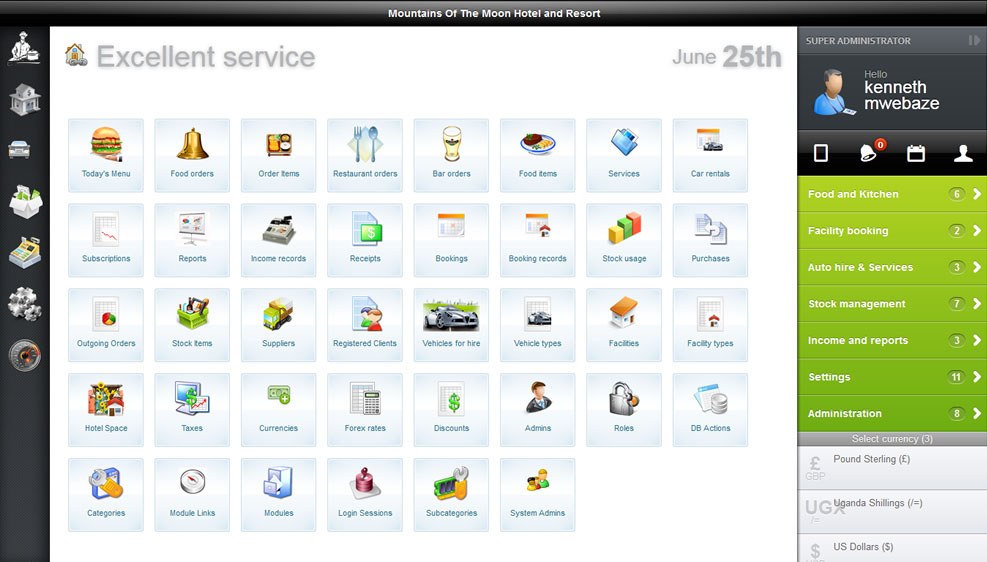Open the calendar icon in user panel

[916, 153]
